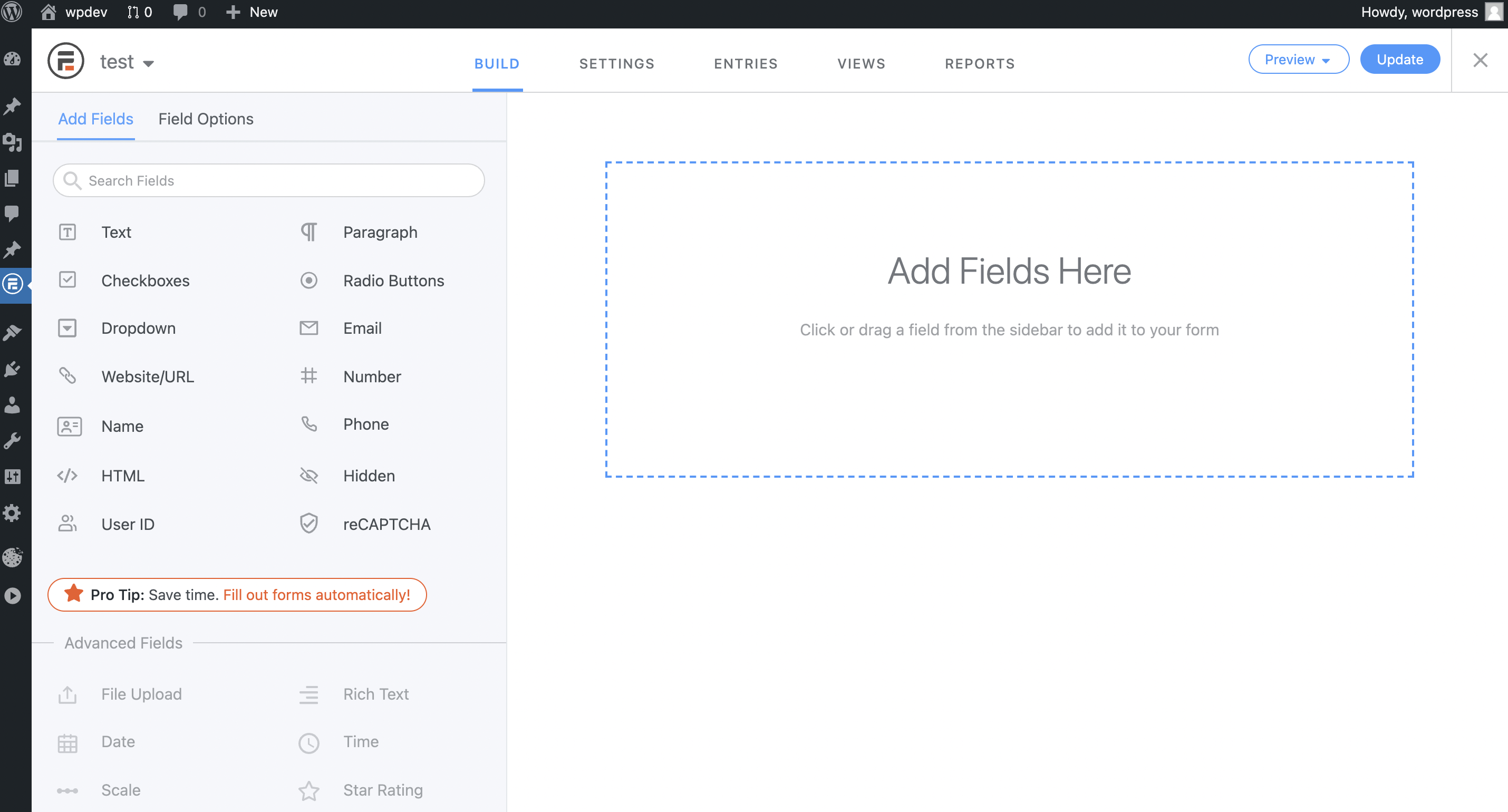
Task: Add a Paragraph field via its icon
Action: 308,233
